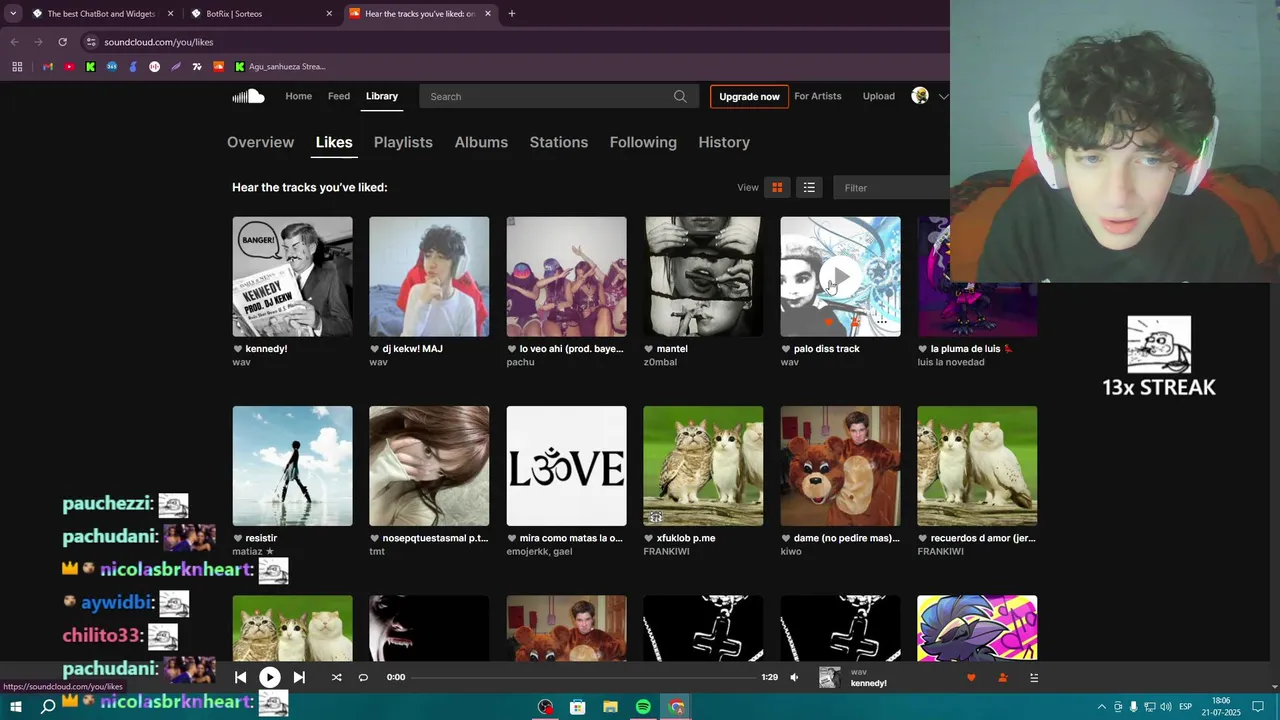Click the Filter input field
Viewport: 1280px width, 720px height.
tap(891, 188)
